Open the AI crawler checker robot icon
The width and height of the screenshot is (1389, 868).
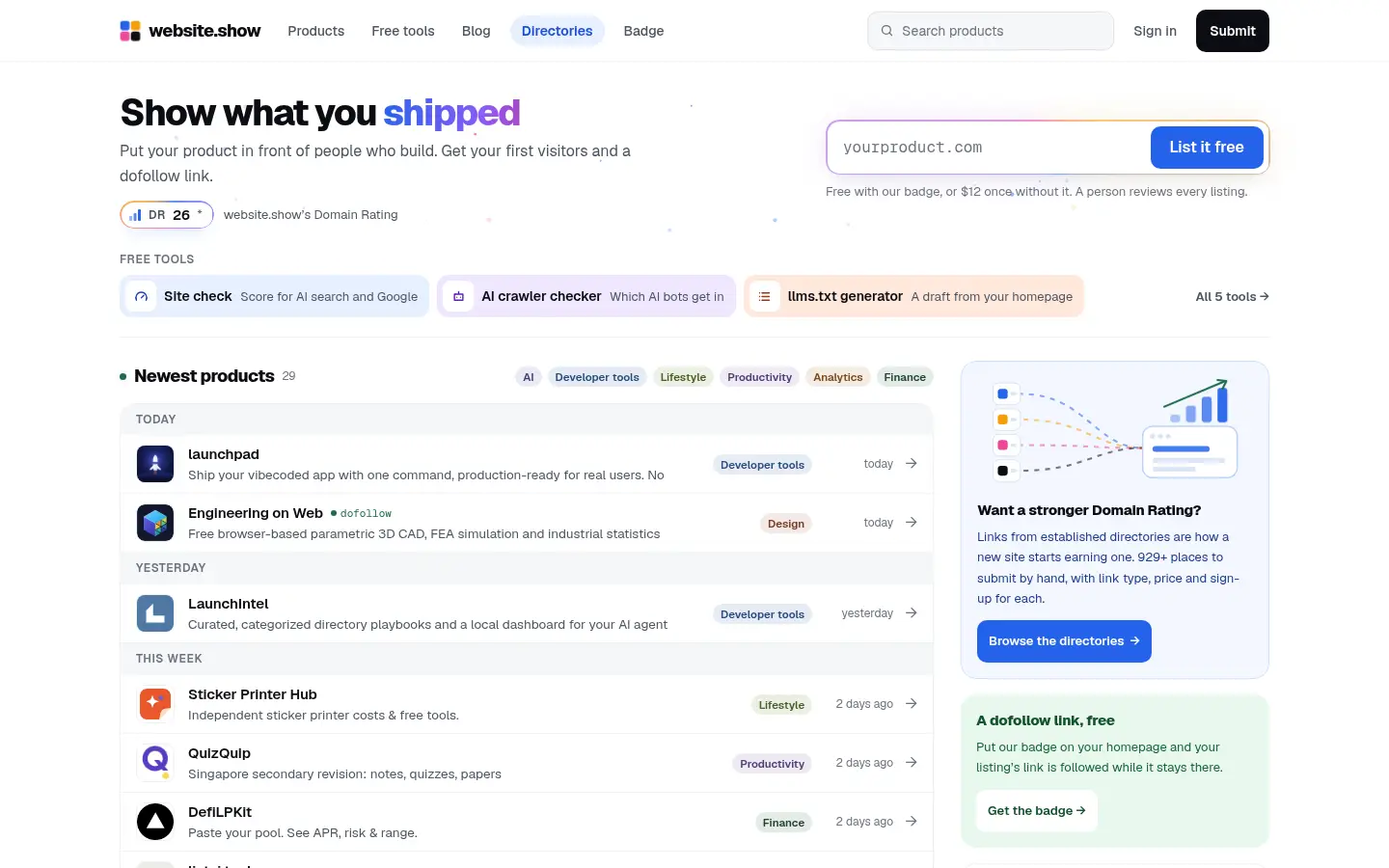click(x=458, y=296)
